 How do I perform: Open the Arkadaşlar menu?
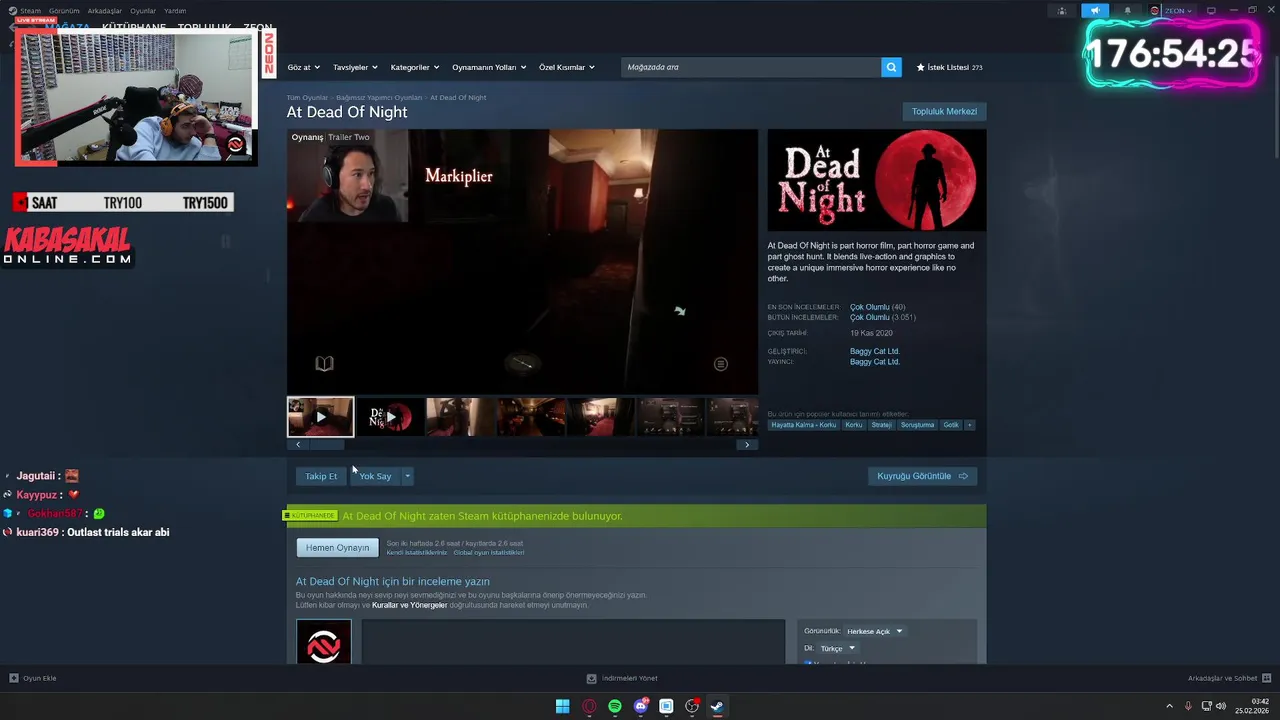point(105,11)
